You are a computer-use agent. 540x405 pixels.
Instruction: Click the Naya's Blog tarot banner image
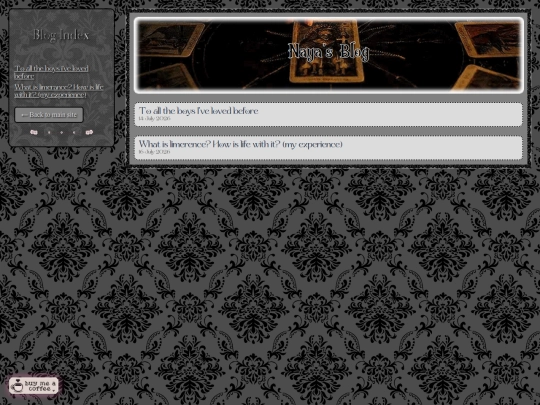click(x=329, y=55)
